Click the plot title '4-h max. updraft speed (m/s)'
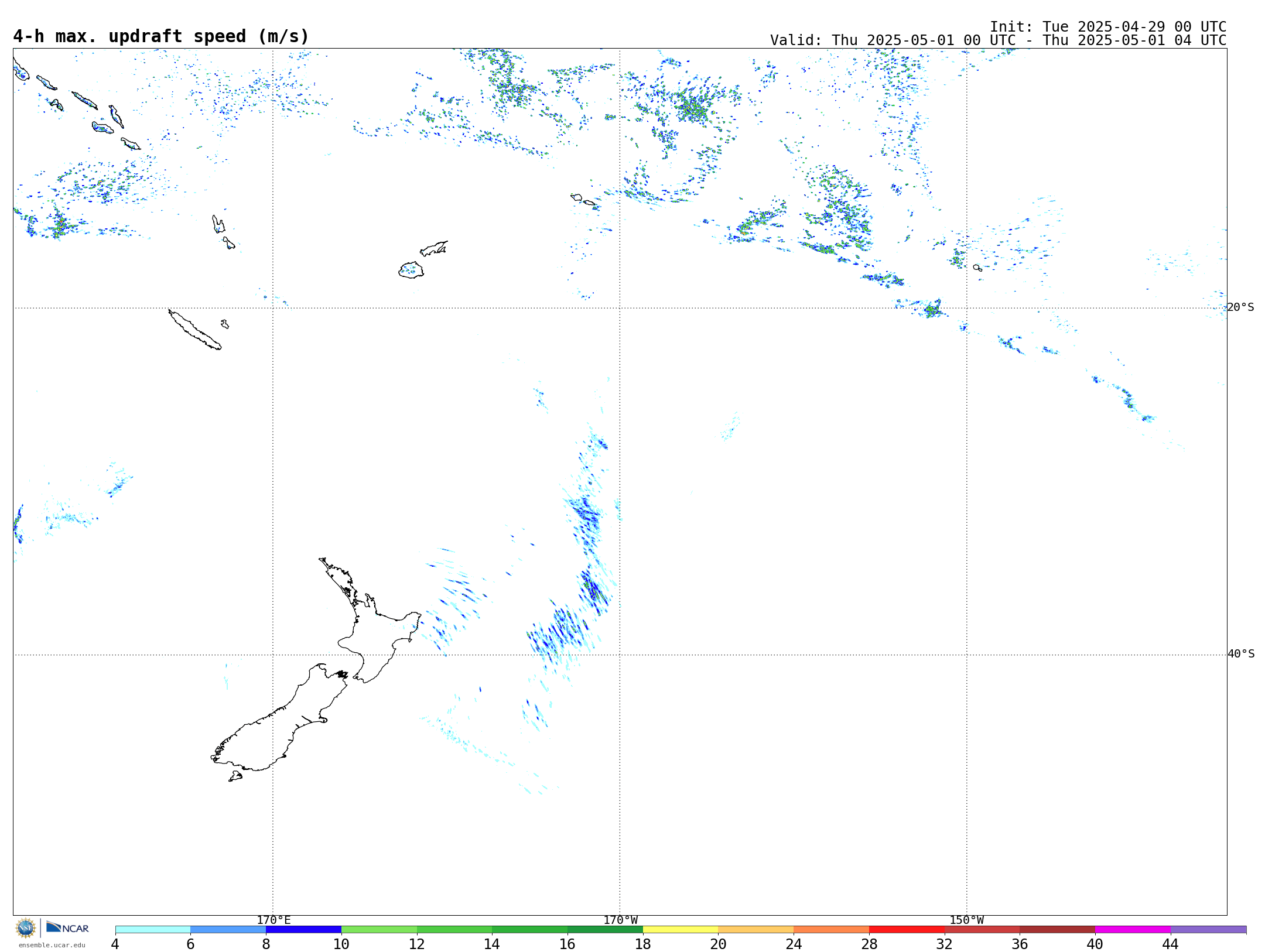Image resolution: width=1265 pixels, height=952 pixels. tap(161, 36)
